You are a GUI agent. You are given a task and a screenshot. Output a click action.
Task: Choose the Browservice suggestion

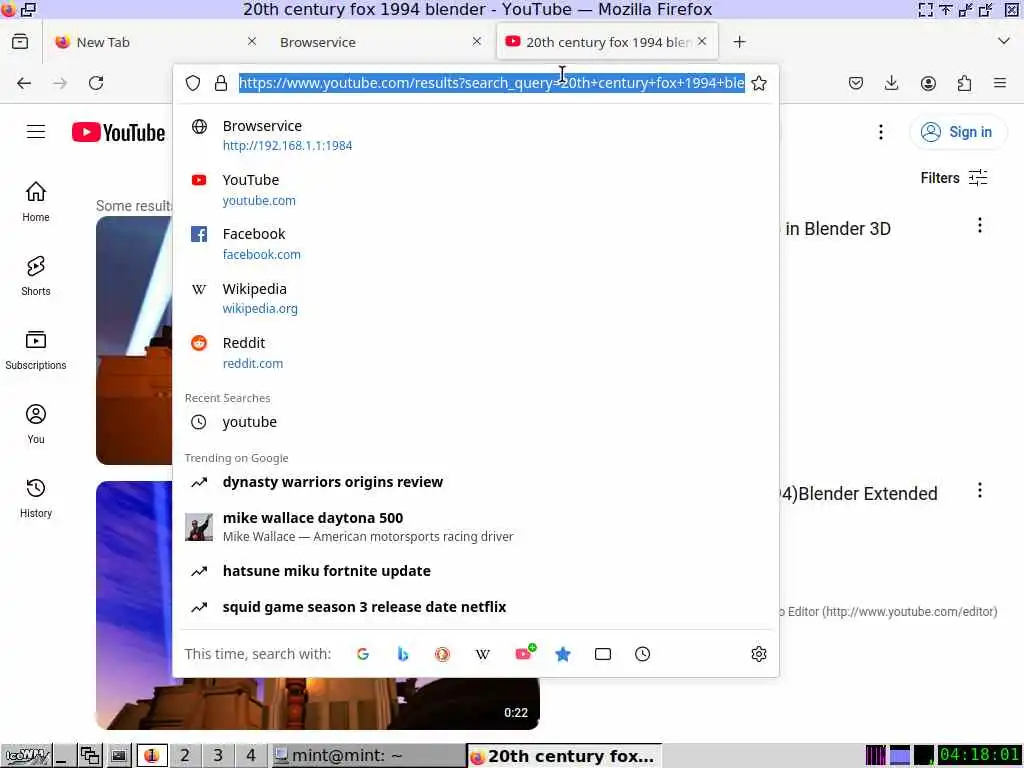475,135
